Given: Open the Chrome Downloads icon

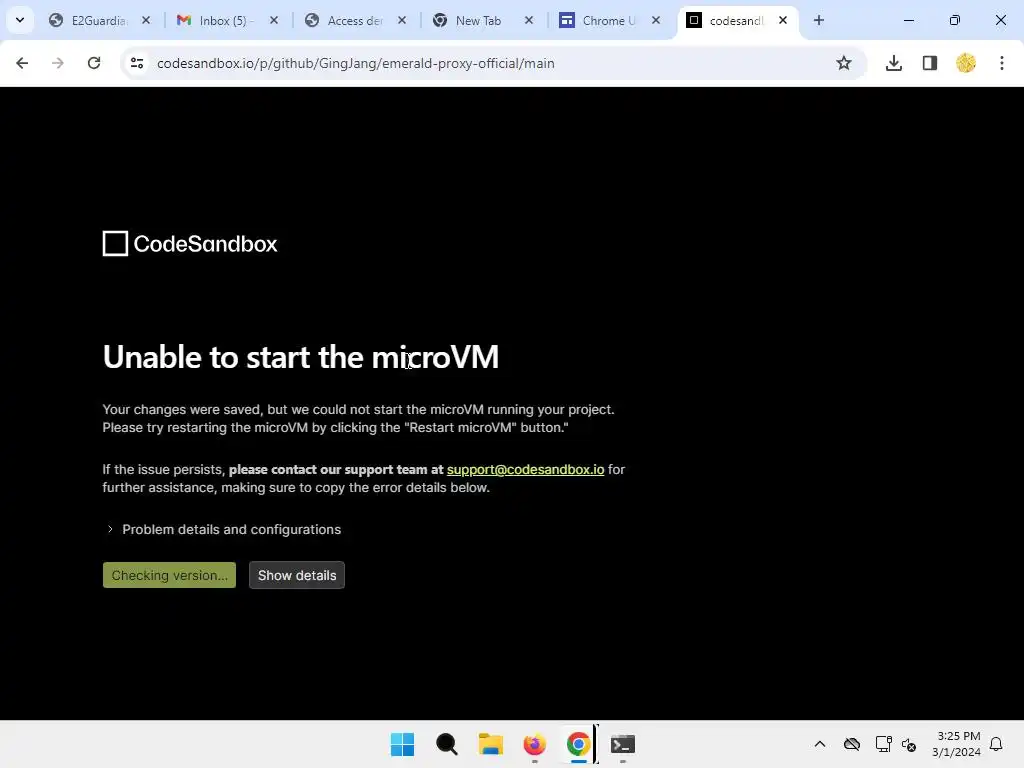Looking at the screenshot, I should [894, 63].
